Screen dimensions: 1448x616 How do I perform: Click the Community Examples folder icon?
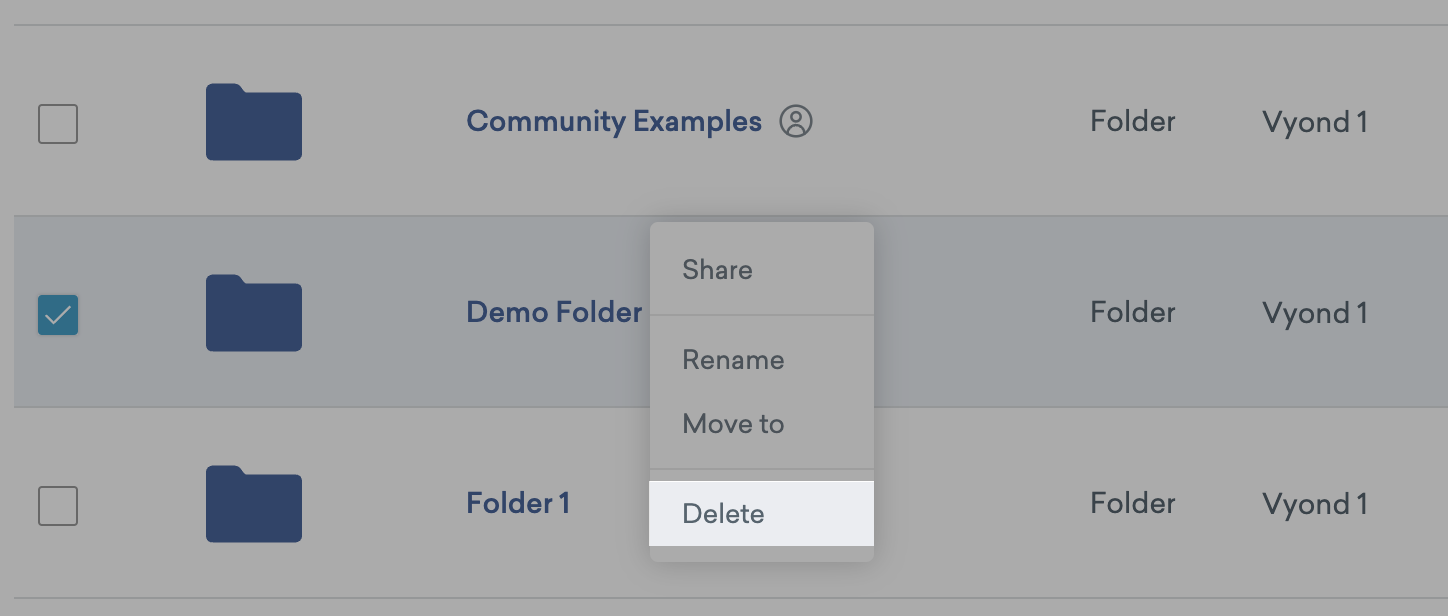tap(253, 122)
